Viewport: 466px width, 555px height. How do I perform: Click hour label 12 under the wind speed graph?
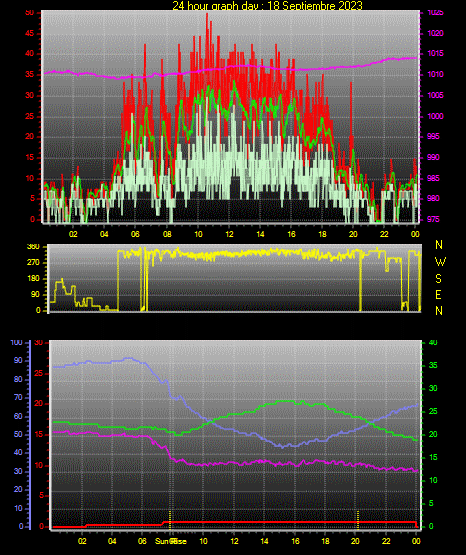pyautogui.click(x=230, y=234)
